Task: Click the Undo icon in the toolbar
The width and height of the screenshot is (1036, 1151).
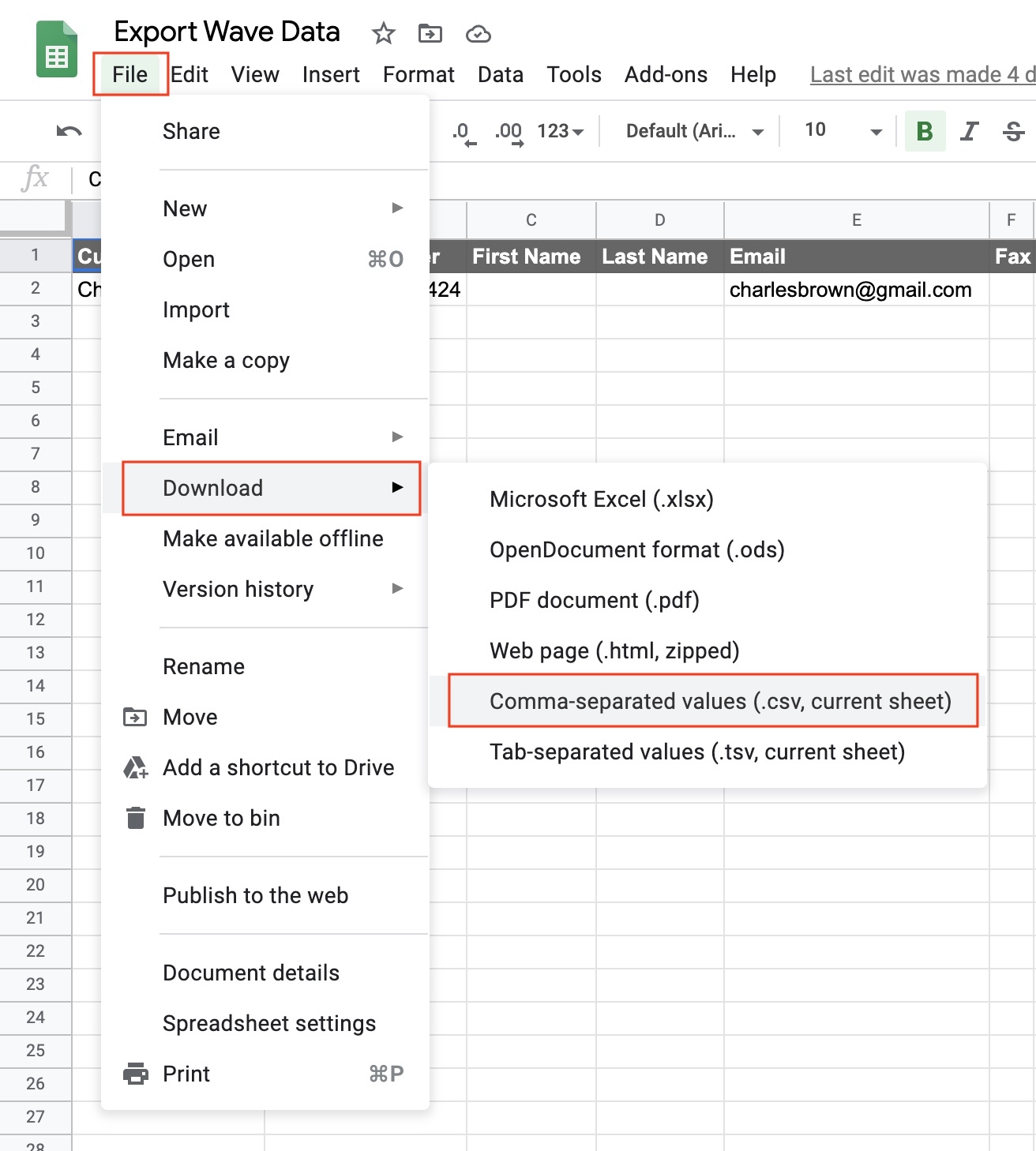Action: point(68,131)
